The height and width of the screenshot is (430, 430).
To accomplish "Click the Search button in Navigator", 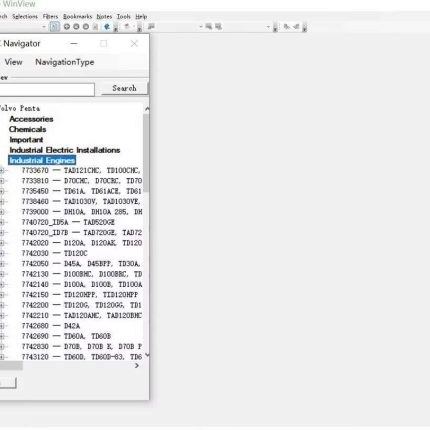I will 124,88.
